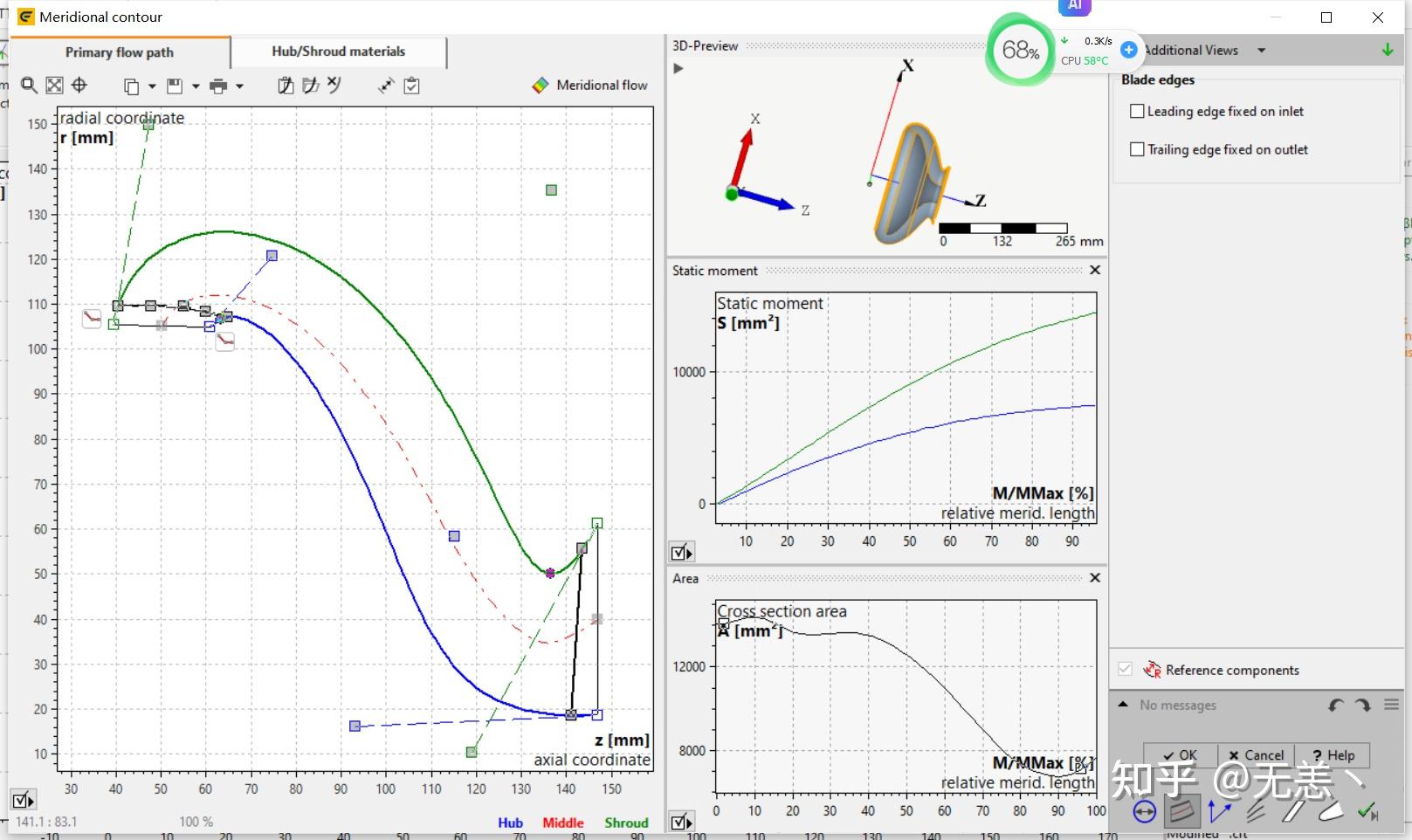Activate the zoom magnifier tool
Viewport: 1412px width, 840px height.
click(29, 85)
